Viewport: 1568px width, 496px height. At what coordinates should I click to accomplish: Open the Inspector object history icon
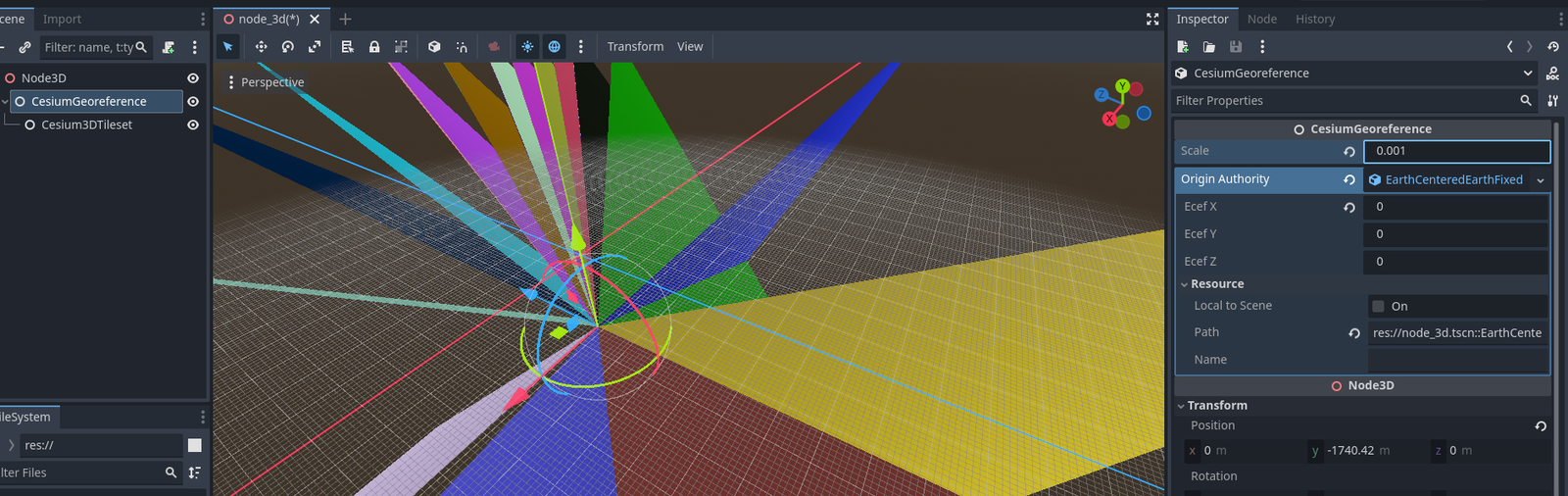[1553, 46]
